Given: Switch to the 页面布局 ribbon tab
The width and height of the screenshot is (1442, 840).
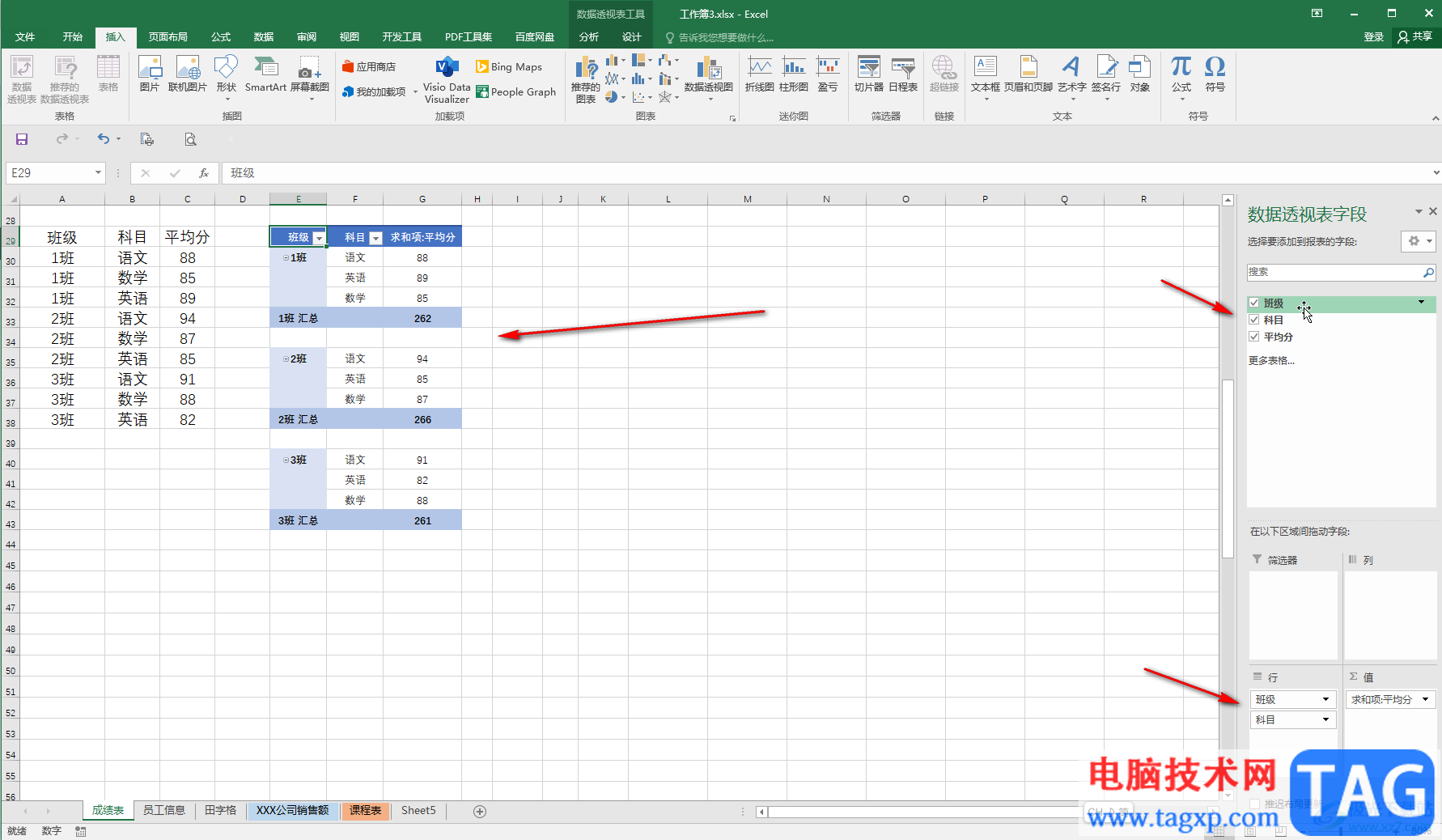Looking at the screenshot, I should (168, 36).
